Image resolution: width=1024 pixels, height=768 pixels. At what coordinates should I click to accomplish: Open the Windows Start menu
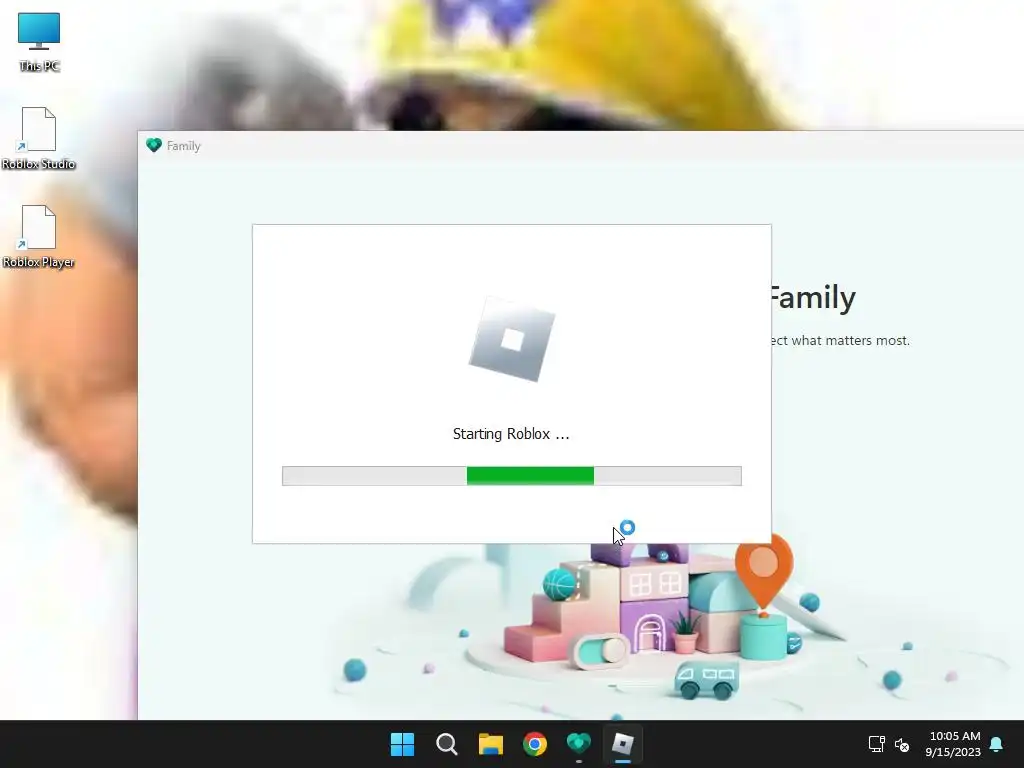402,744
